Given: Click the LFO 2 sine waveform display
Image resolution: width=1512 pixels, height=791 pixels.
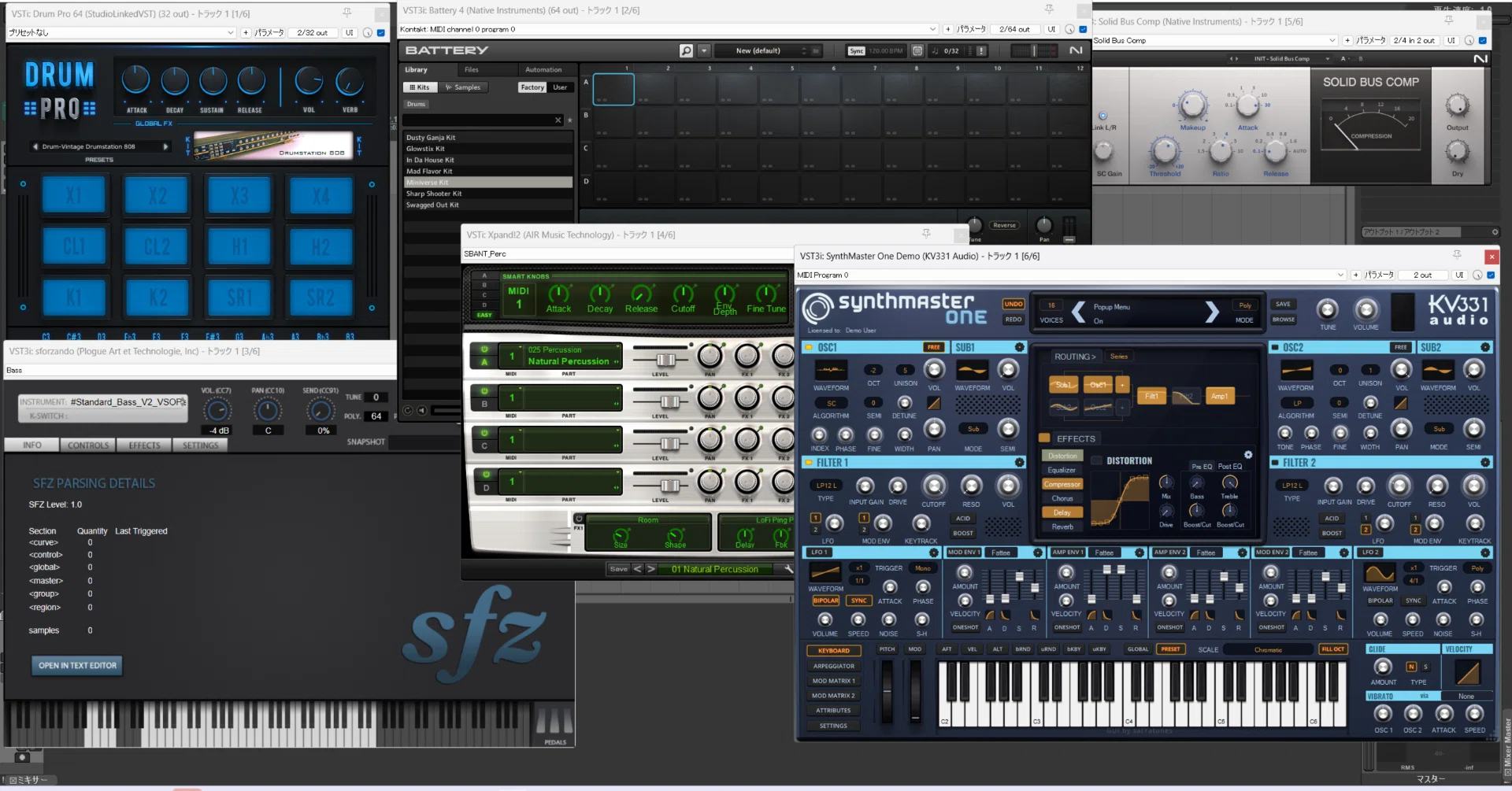Looking at the screenshot, I should (1380, 572).
